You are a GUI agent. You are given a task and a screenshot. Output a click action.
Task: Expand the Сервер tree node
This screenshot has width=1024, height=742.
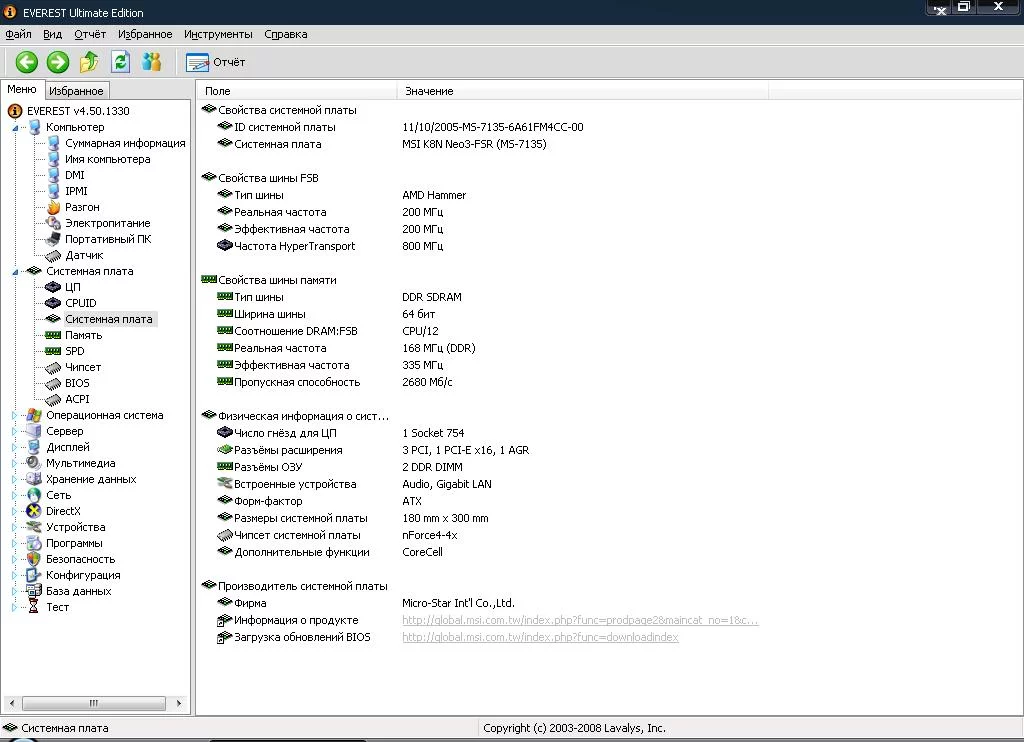click(x=14, y=431)
